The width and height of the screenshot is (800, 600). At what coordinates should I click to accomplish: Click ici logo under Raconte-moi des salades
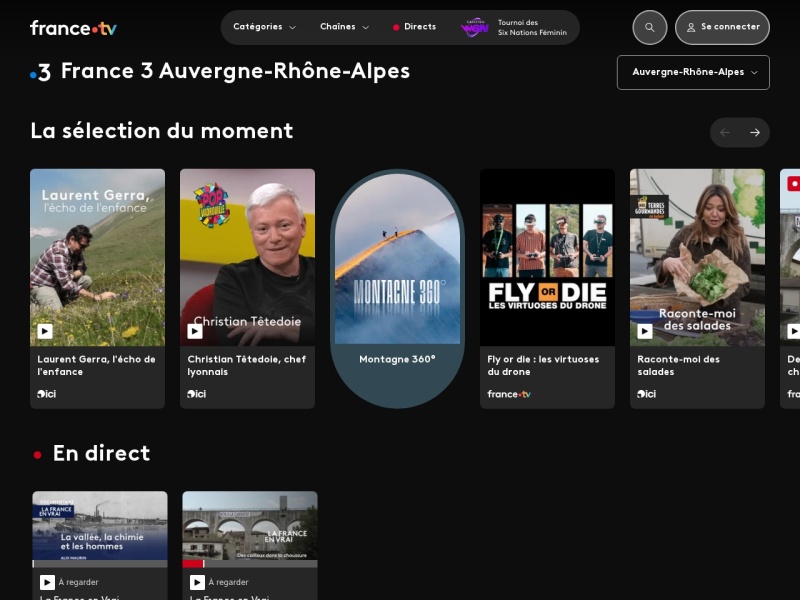click(646, 394)
